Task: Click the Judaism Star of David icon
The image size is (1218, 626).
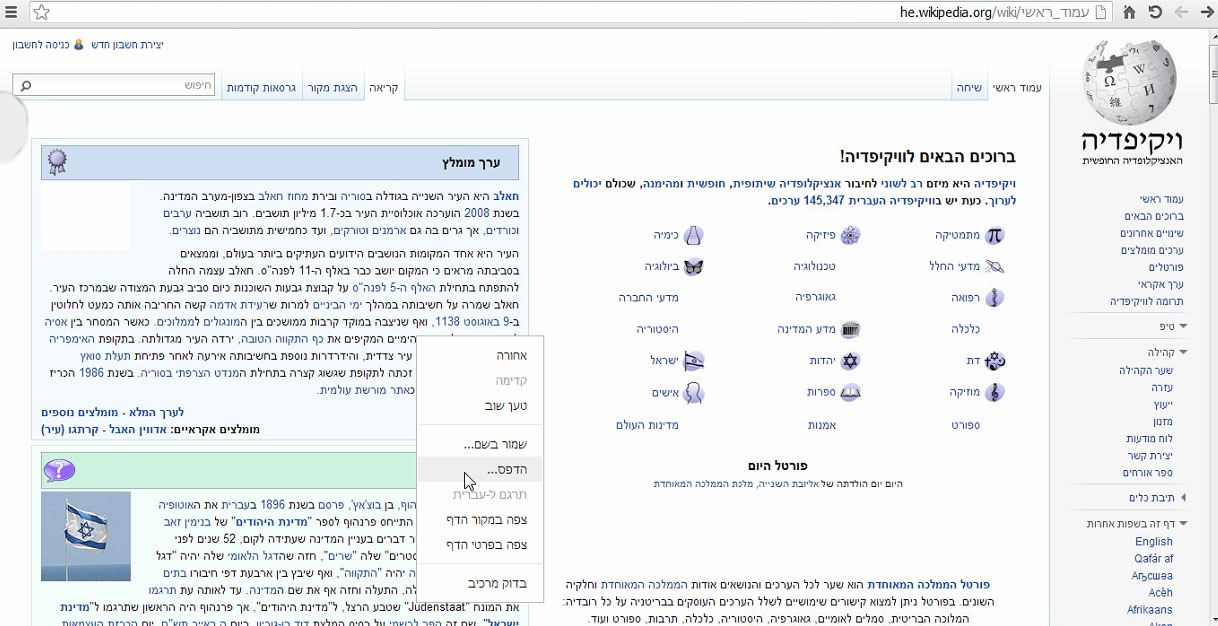Action: (x=849, y=361)
